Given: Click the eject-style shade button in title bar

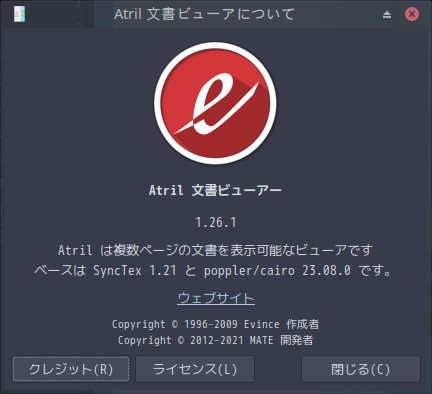Looking at the screenshot, I should click(x=387, y=14).
